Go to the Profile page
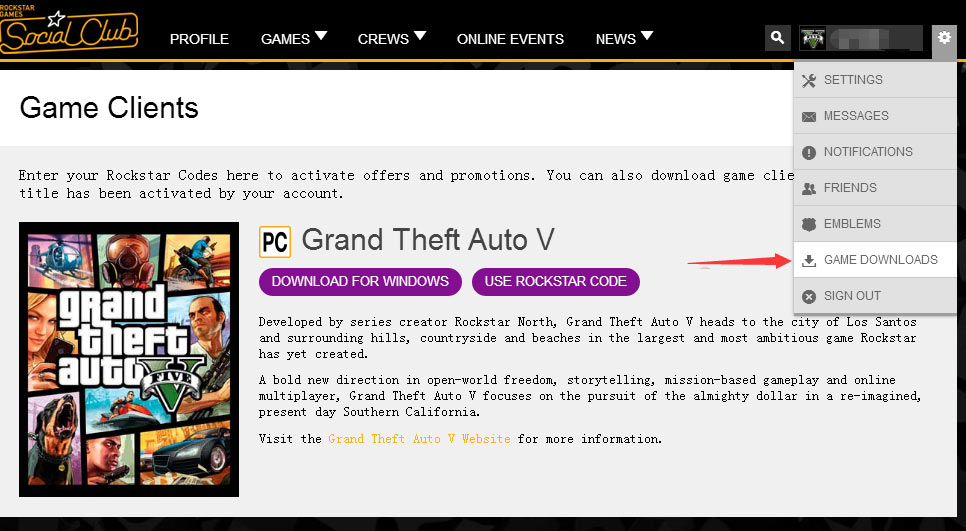966x531 pixels. tap(199, 39)
